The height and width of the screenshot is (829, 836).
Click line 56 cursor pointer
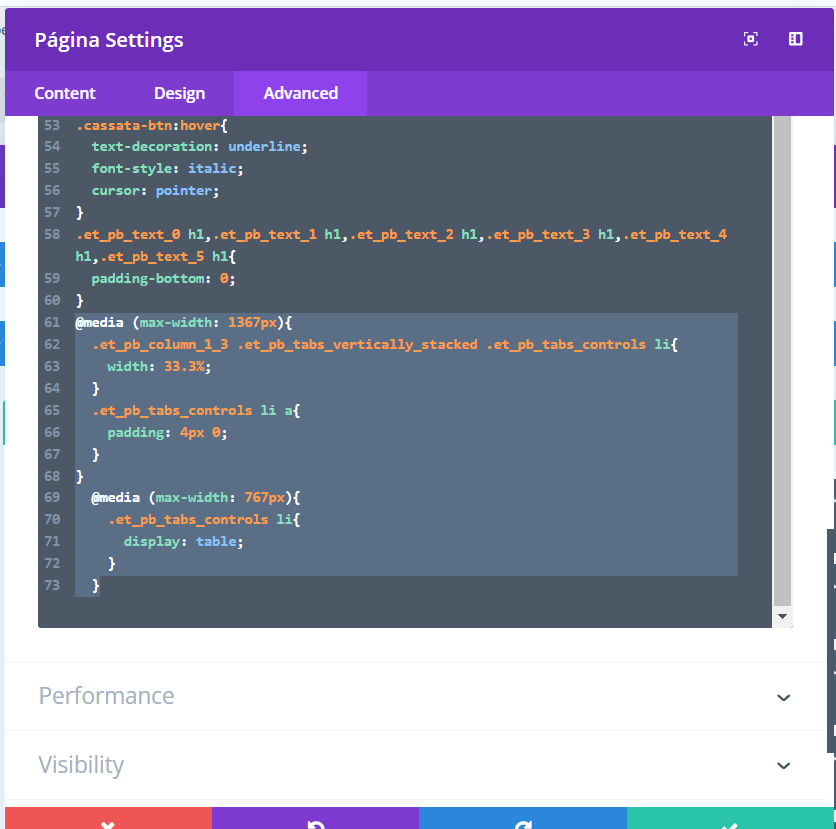(x=155, y=190)
